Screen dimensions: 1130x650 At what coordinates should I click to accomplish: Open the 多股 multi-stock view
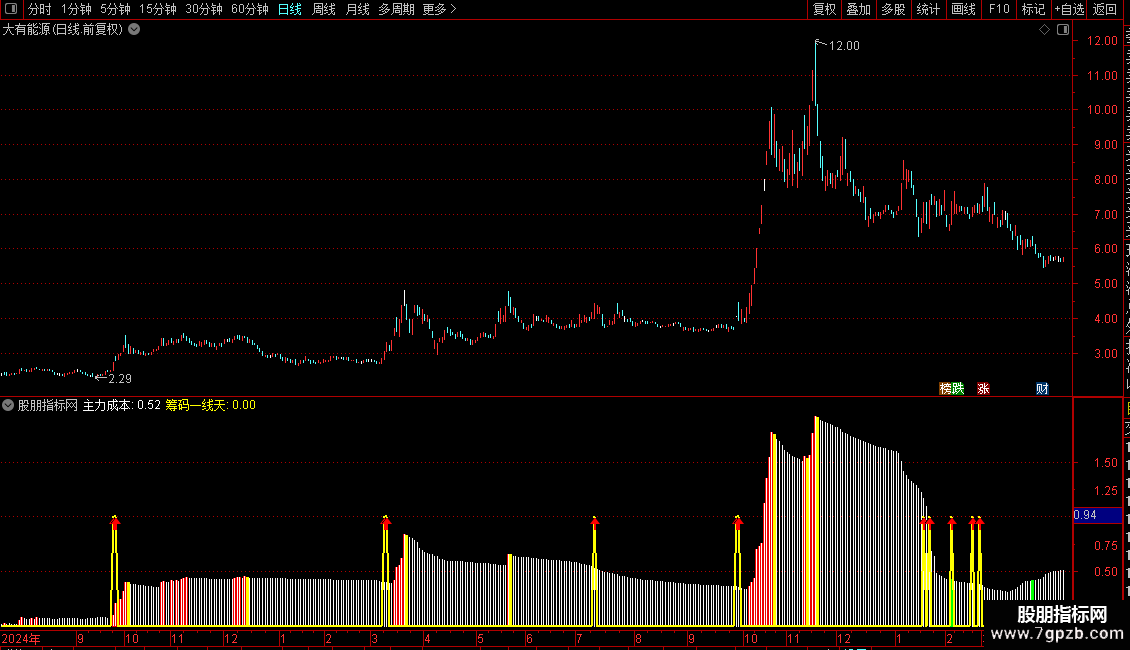click(x=893, y=9)
